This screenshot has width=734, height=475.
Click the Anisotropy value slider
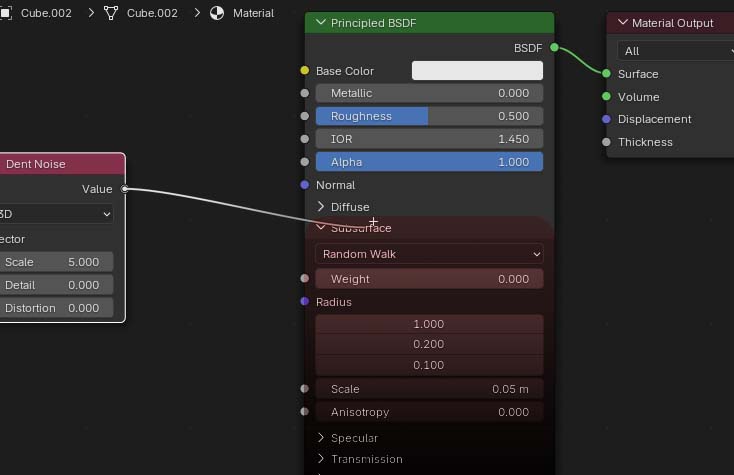coord(429,412)
